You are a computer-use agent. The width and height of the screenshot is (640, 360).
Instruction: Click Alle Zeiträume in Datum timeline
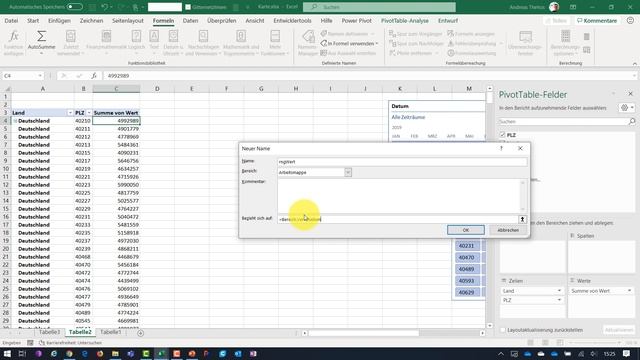(408, 117)
